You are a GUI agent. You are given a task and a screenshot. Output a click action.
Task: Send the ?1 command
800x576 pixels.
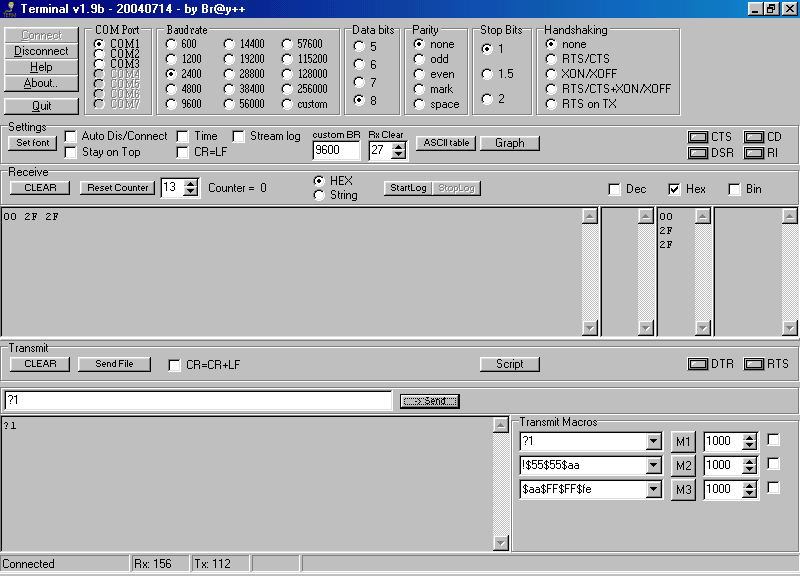click(x=430, y=401)
